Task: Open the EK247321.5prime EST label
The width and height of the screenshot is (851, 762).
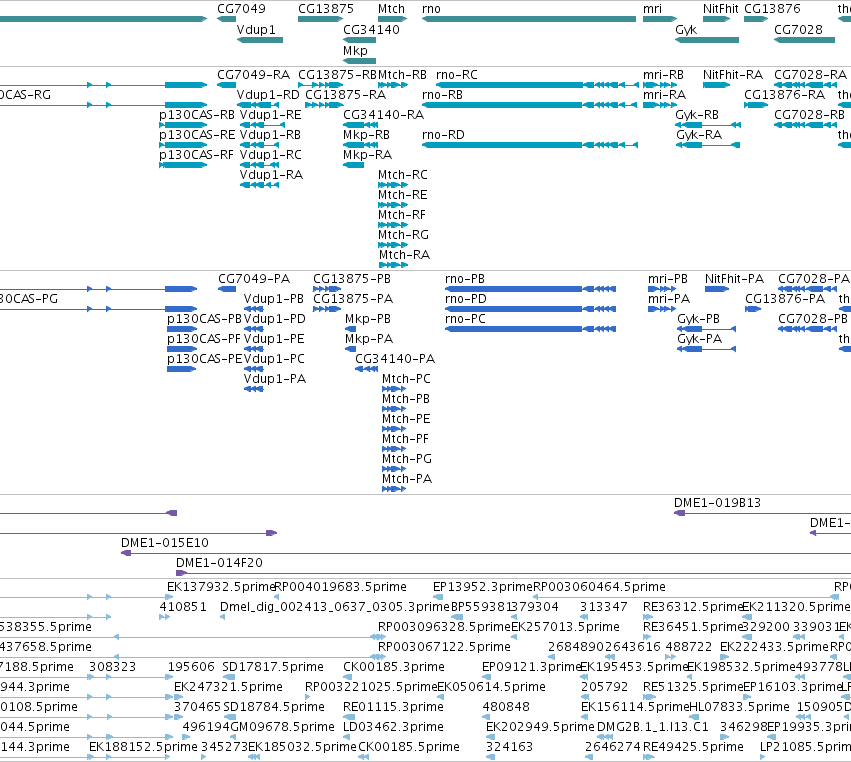Action: [x=228, y=687]
